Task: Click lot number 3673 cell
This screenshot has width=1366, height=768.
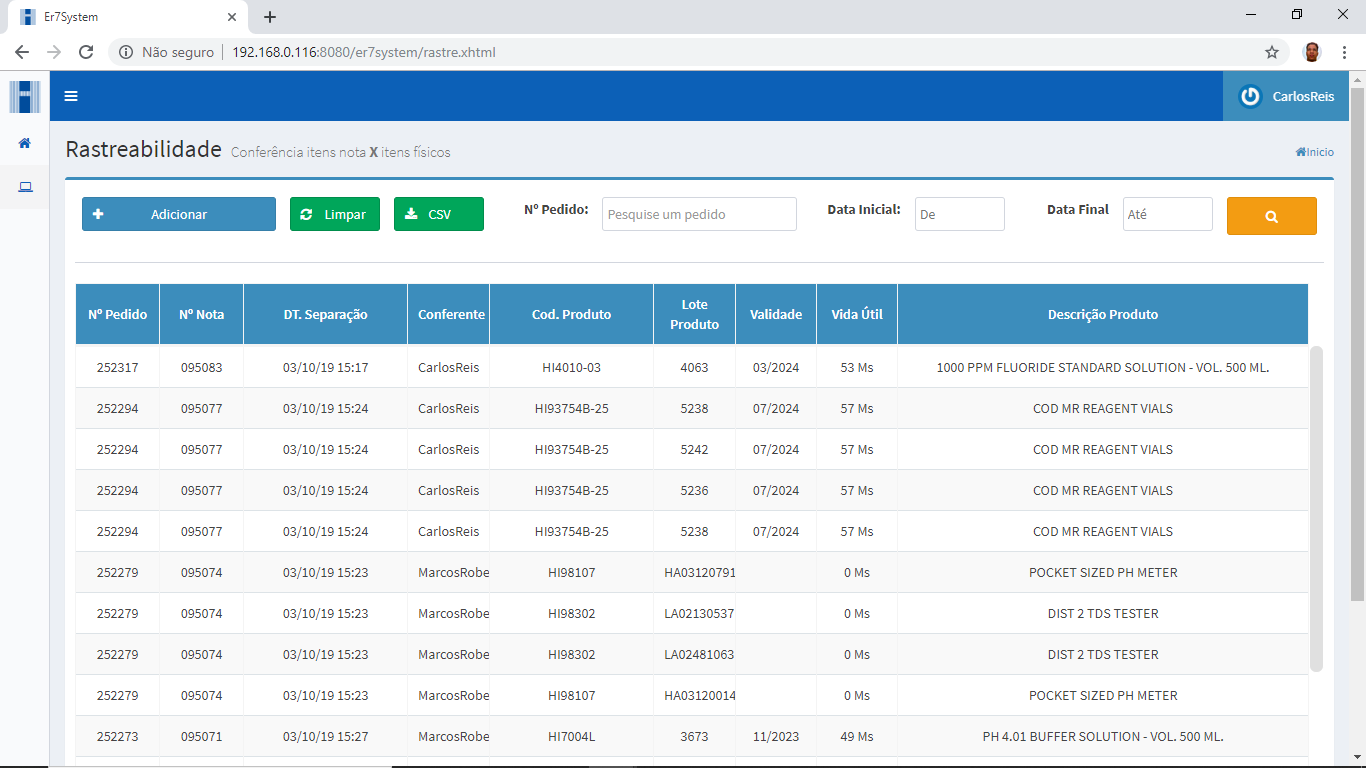Action: coord(694,736)
